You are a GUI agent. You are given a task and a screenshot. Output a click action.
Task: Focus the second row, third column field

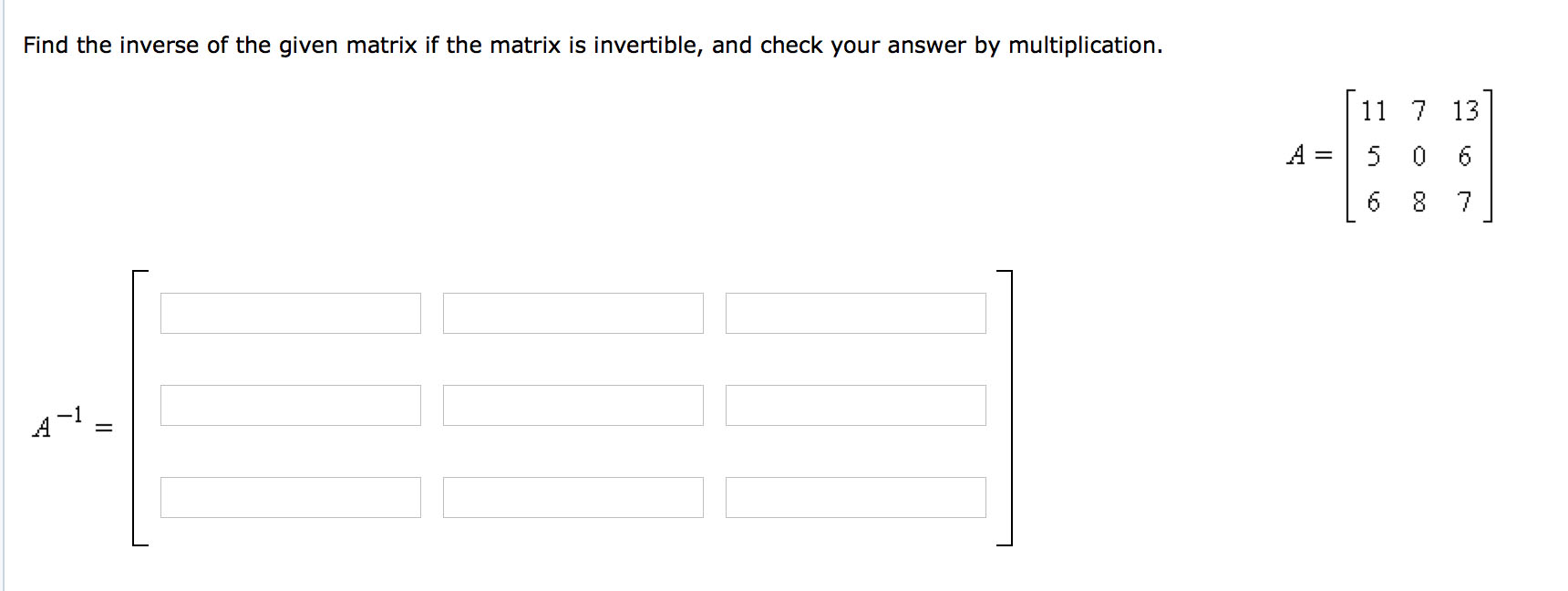(856, 405)
